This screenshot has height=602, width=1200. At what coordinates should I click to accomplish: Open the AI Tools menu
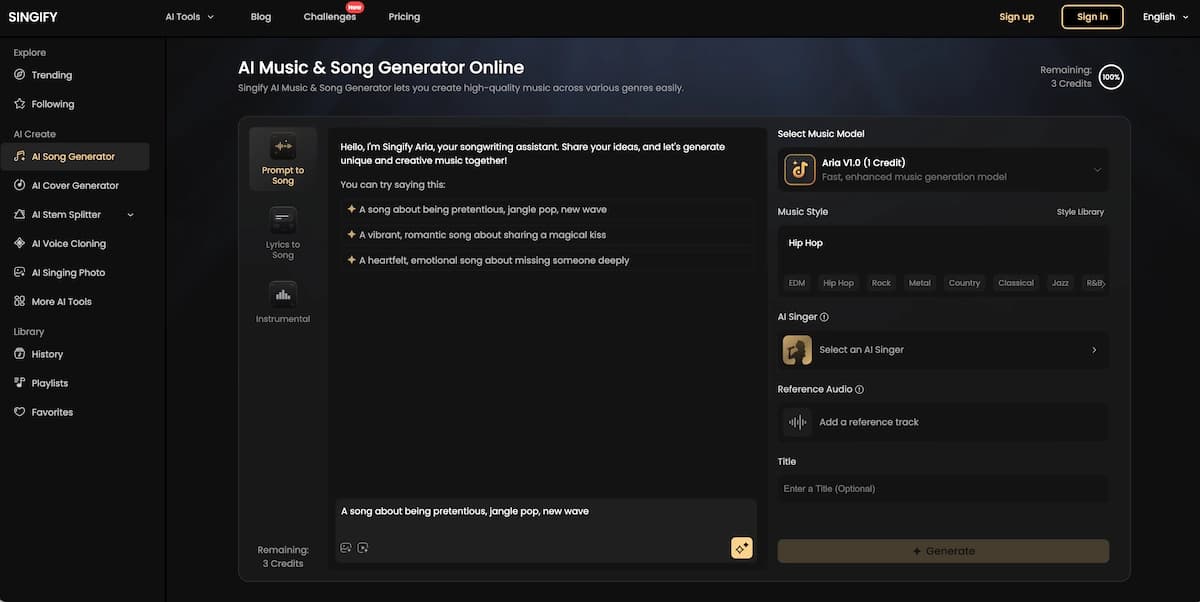tap(190, 17)
